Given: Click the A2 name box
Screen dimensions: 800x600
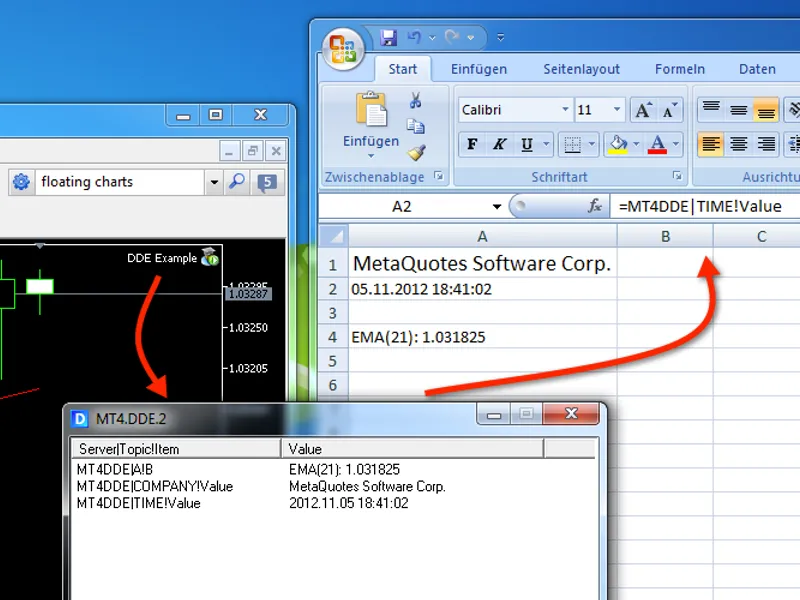Looking at the screenshot, I should [402, 207].
